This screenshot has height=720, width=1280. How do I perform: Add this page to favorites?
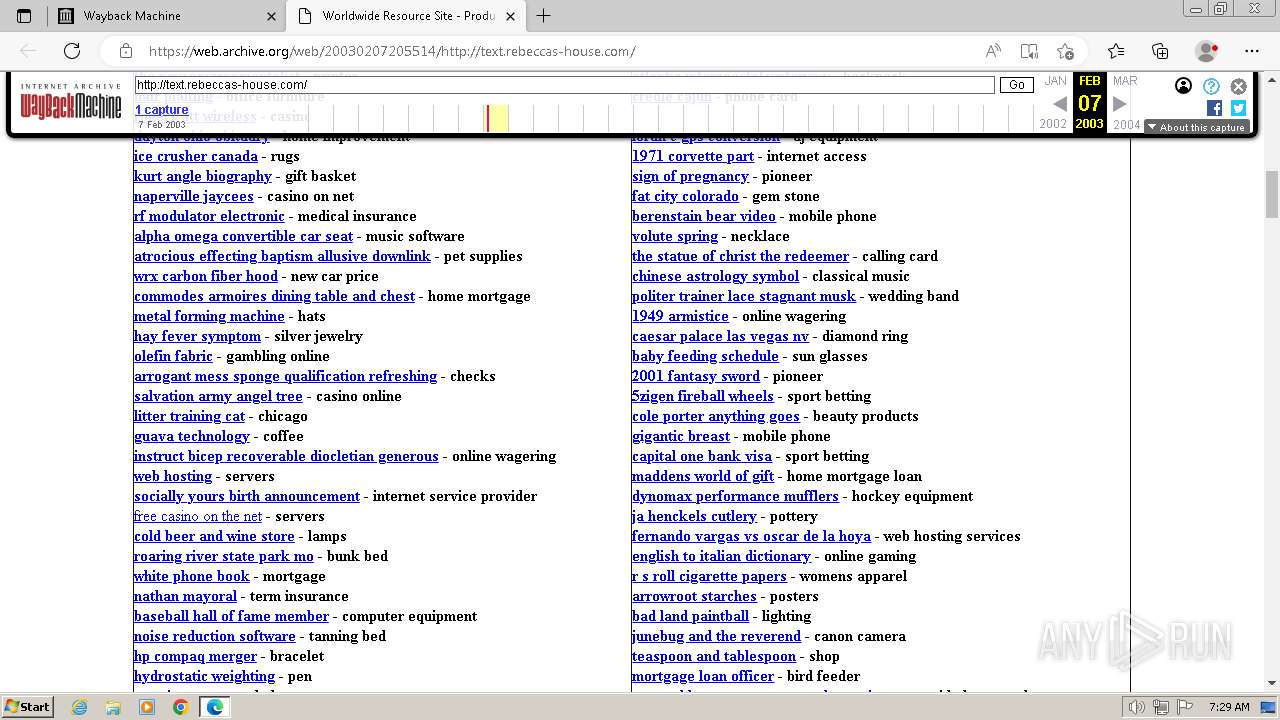pos(1065,51)
